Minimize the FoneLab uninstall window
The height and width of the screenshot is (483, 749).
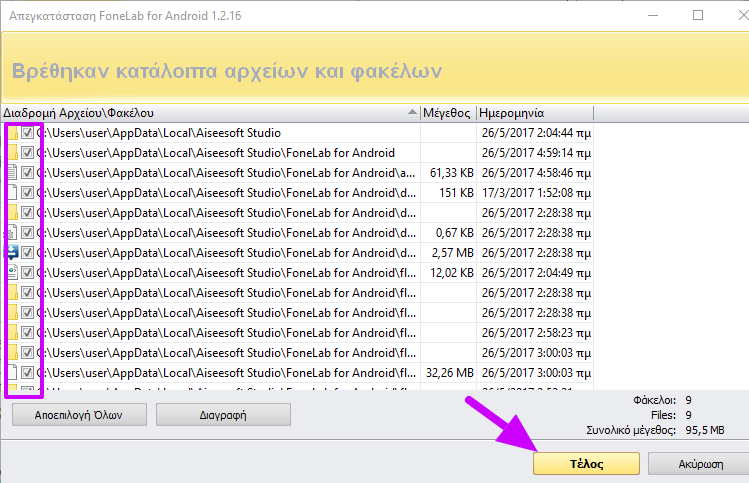point(653,15)
